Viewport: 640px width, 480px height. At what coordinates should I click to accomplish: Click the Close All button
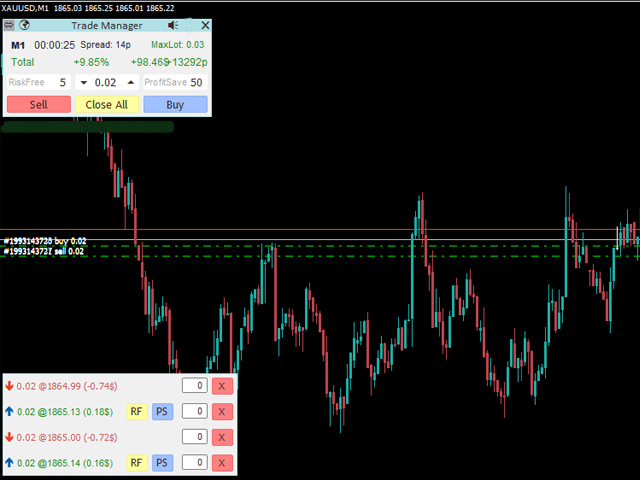coord(107,104)
